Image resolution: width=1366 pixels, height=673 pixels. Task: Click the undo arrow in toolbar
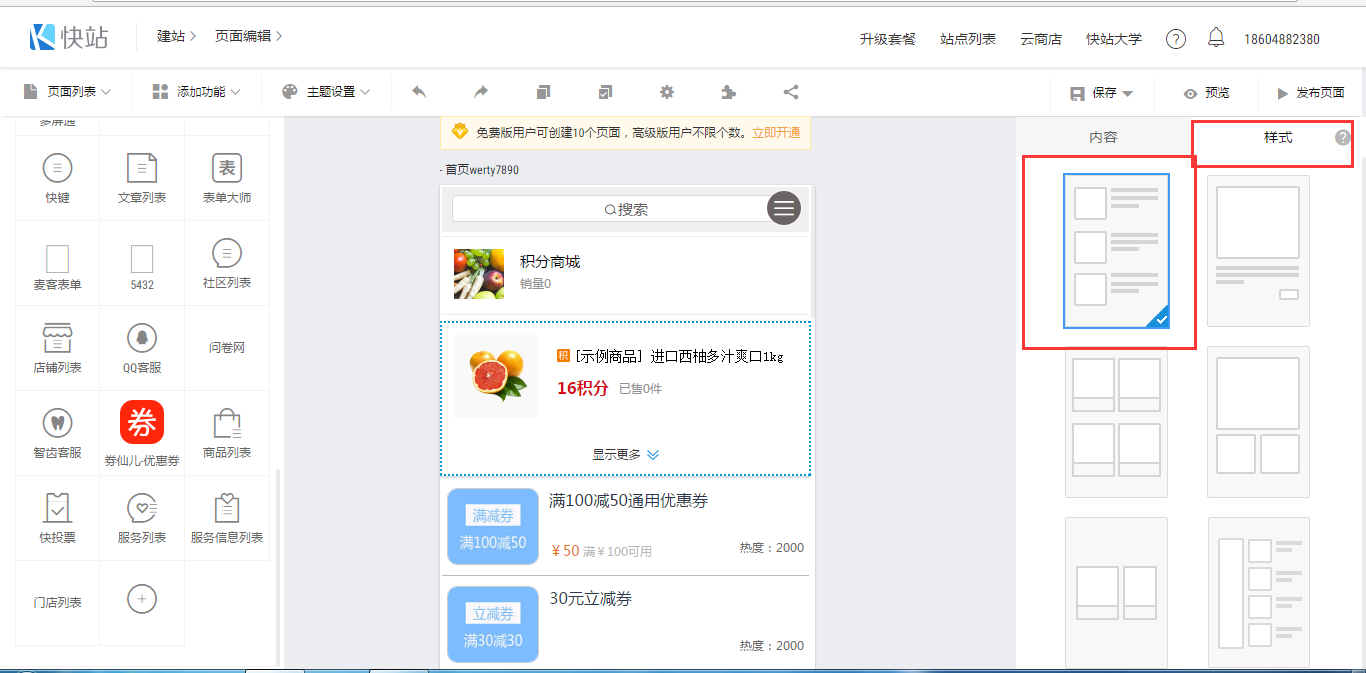[x=419, y=92]
